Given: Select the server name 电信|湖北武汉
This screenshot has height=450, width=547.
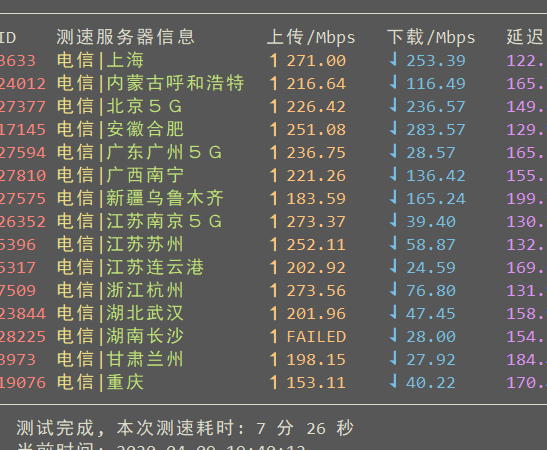Looking at the screenshot, I should pyautogui.click(x=120, y=314).
